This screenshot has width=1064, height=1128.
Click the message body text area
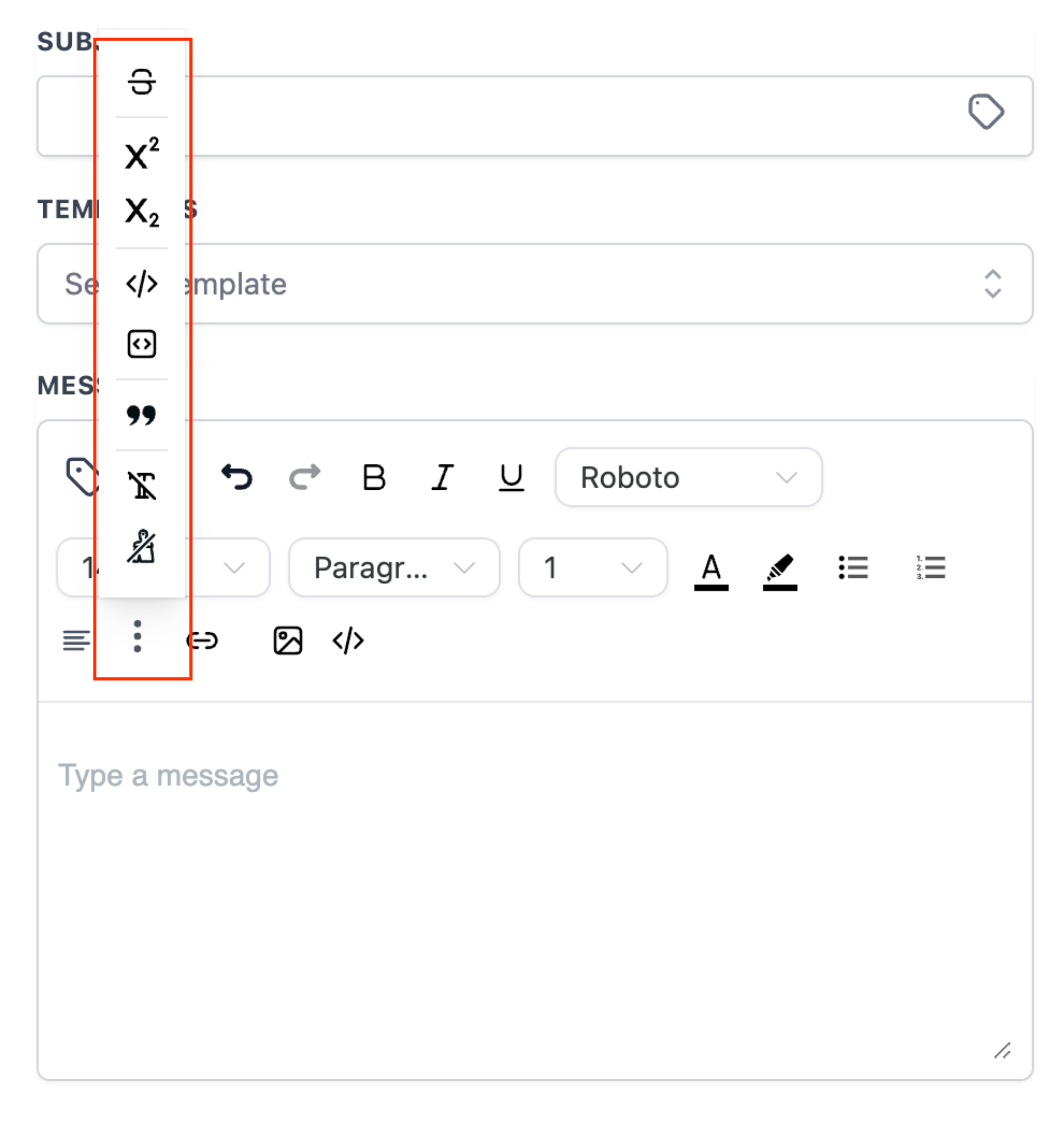click(535, 891)
